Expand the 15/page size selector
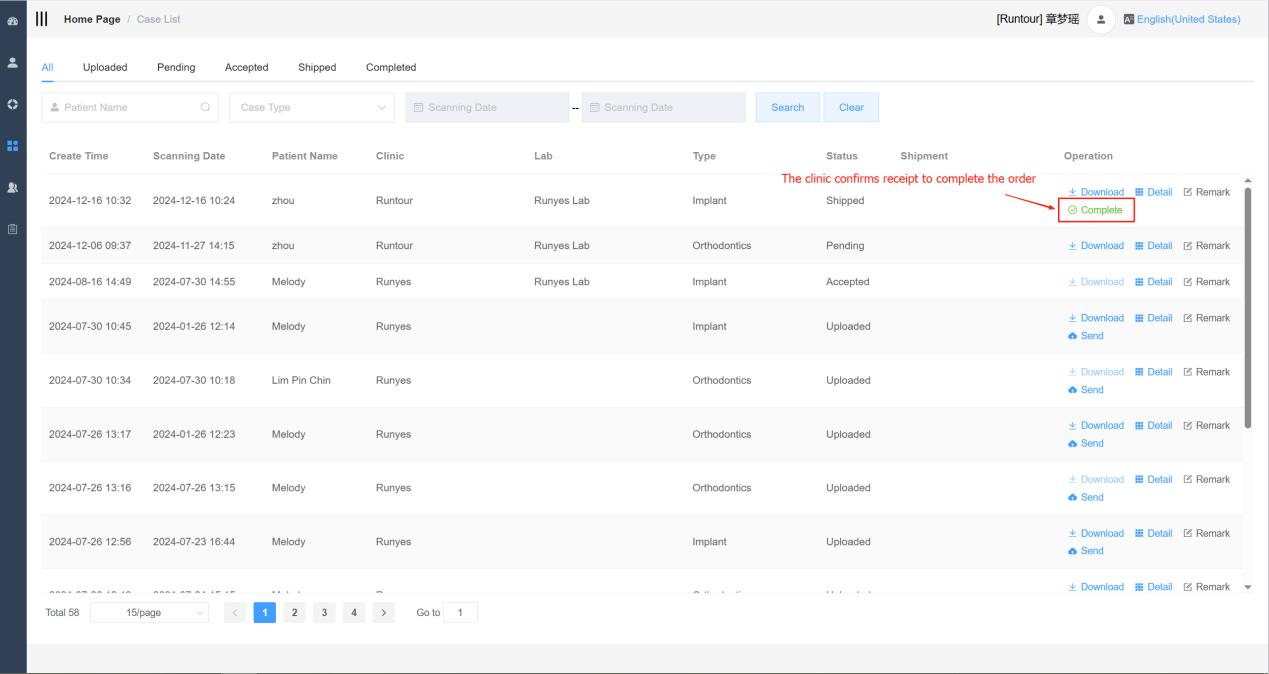The image size is (1269, 674). click(150, 613)
